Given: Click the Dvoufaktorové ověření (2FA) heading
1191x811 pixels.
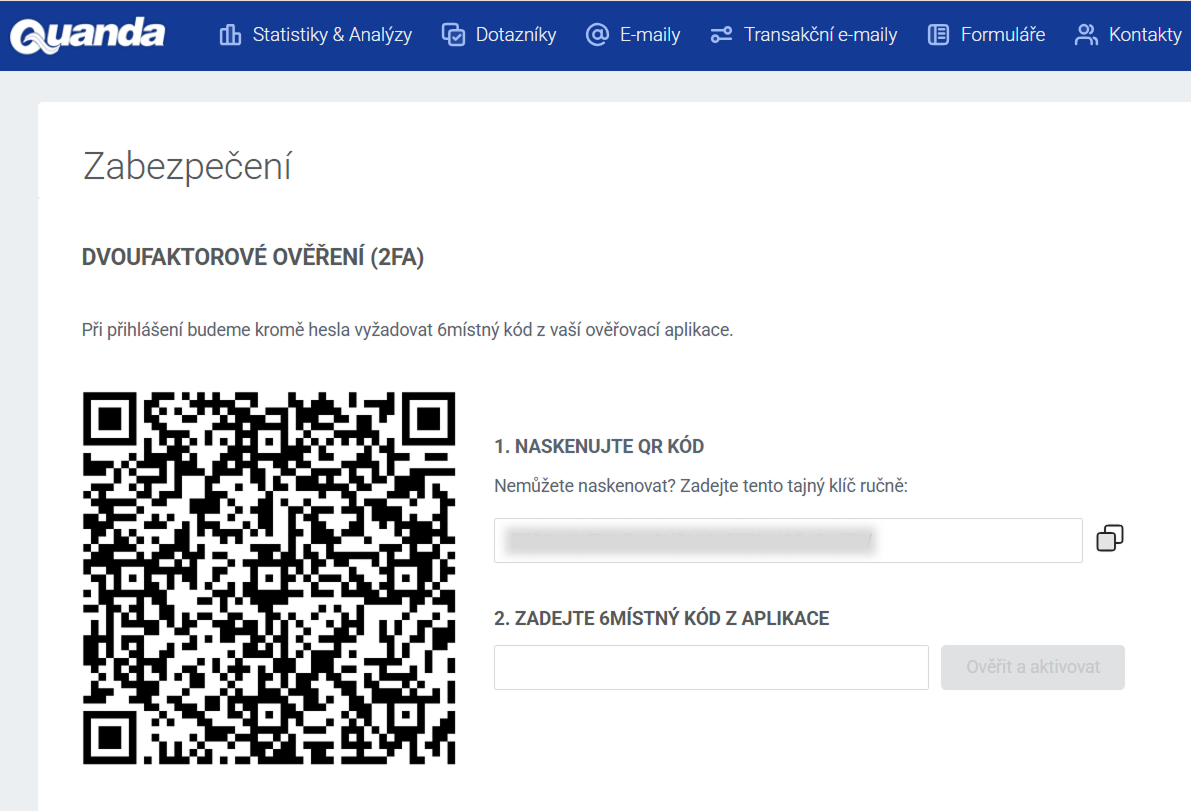Looking at the screenshot, I should click(253, 257).
